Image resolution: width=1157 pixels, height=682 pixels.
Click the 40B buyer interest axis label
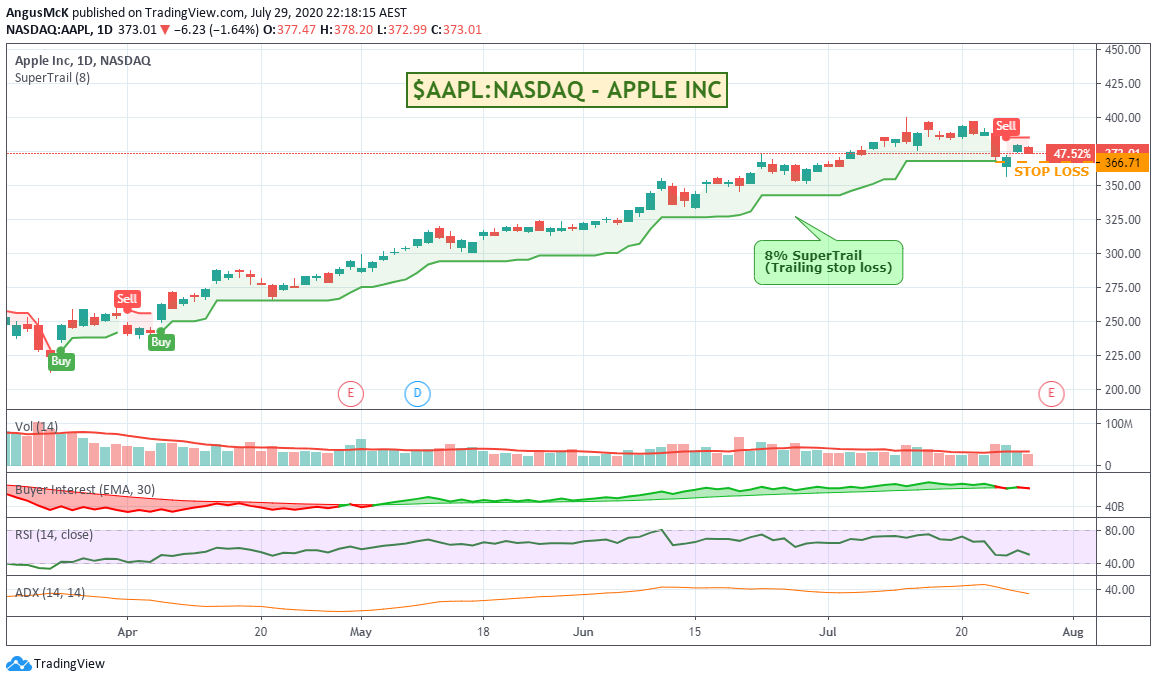click(x=1114, y=507)
